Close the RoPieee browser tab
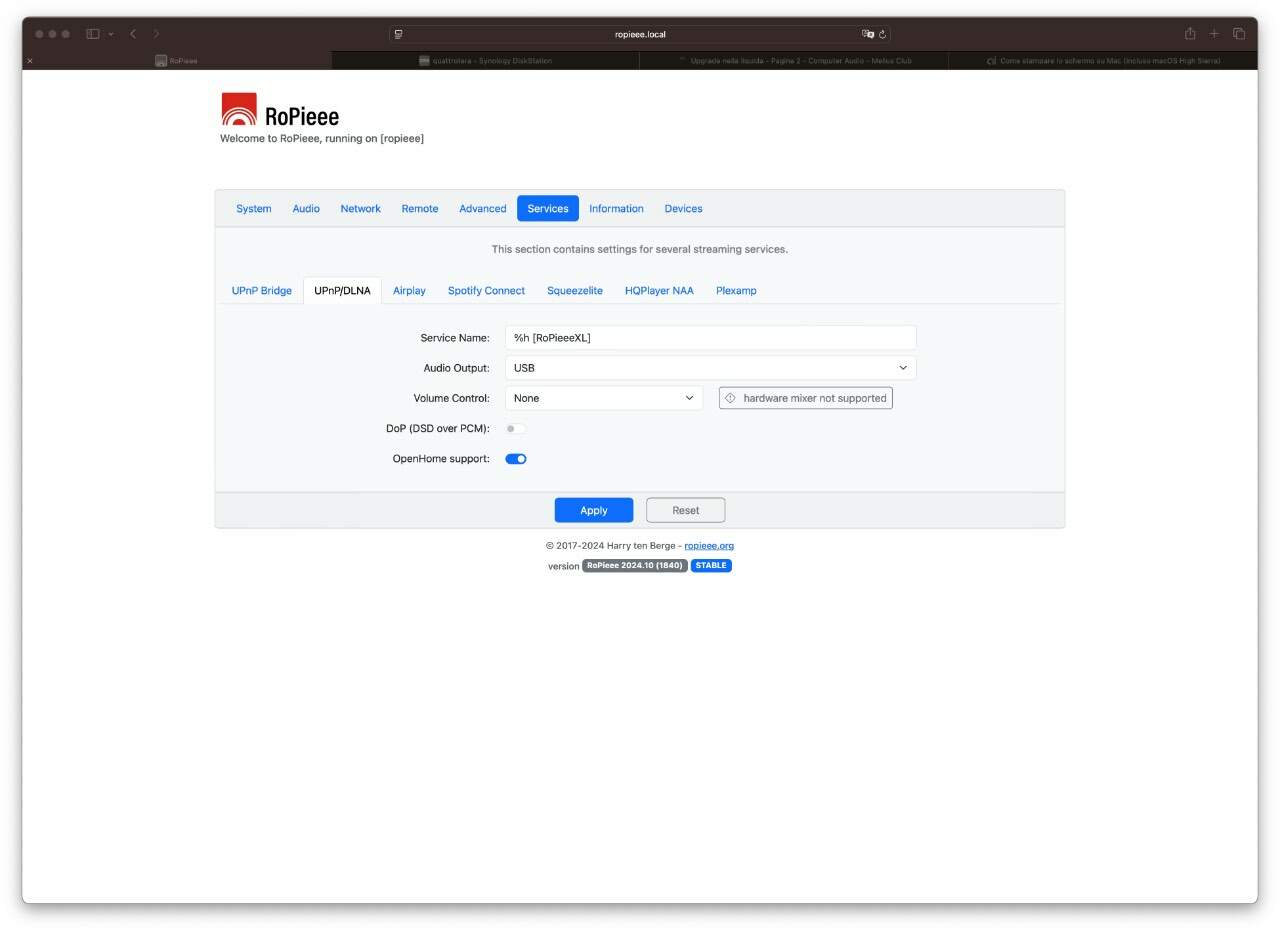1280x931 pixels. 29,61
